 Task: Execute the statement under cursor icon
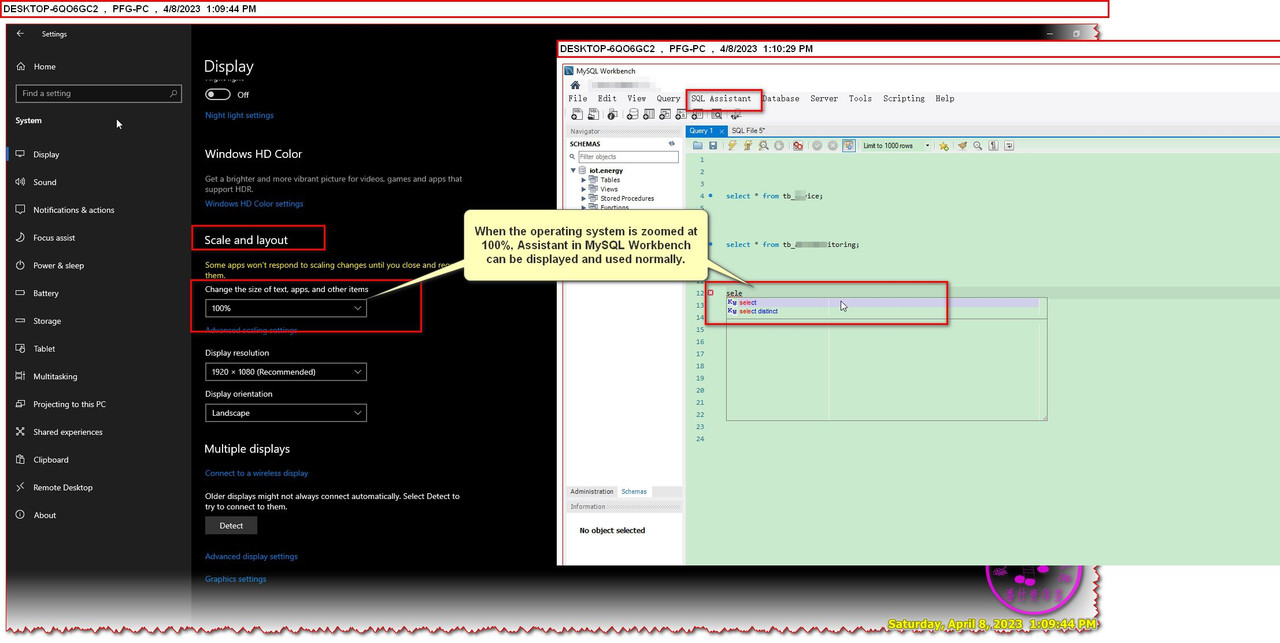point(748,146)
